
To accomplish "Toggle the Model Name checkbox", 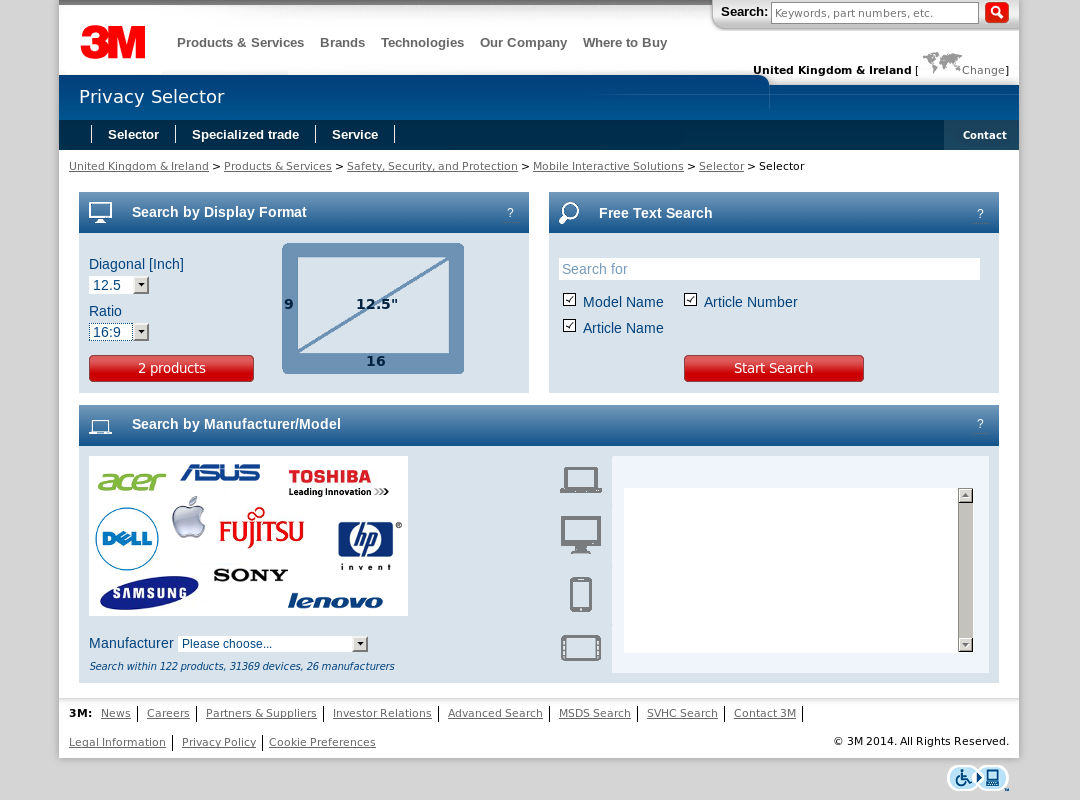I will tap(570, 300).
